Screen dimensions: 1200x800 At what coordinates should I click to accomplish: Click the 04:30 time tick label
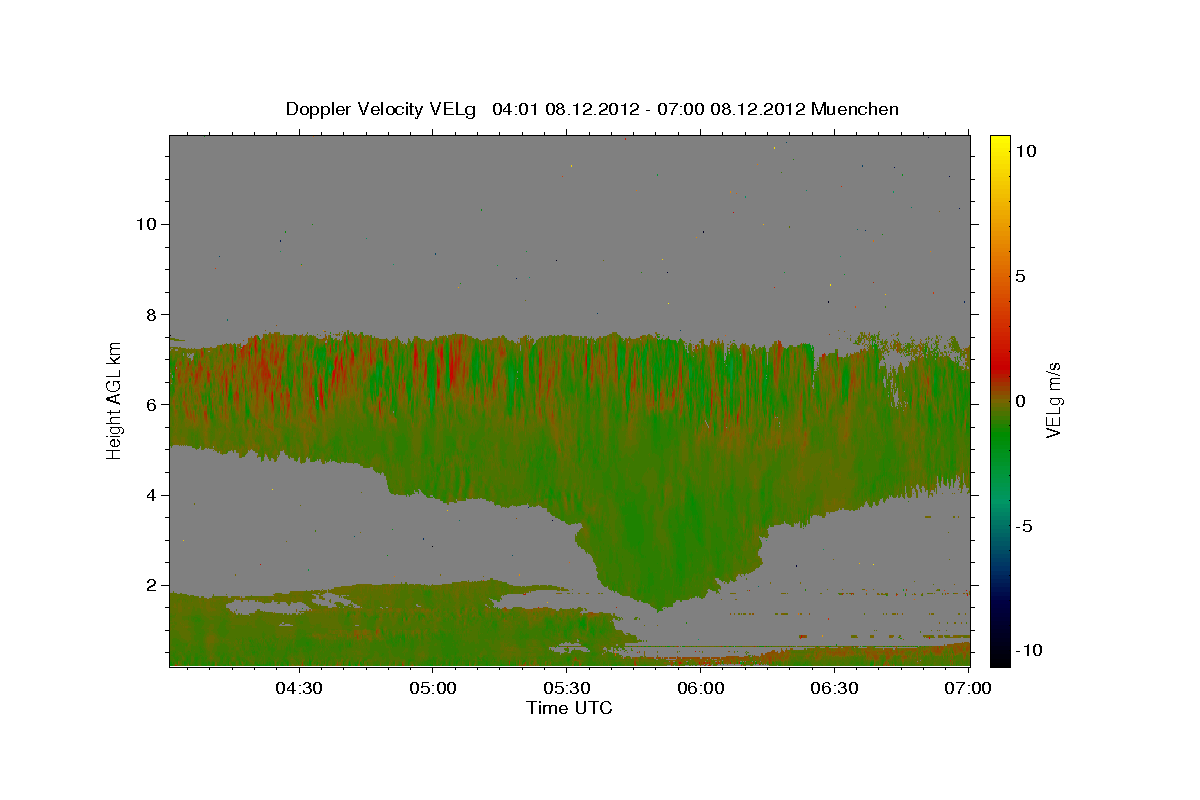[298, 689]
